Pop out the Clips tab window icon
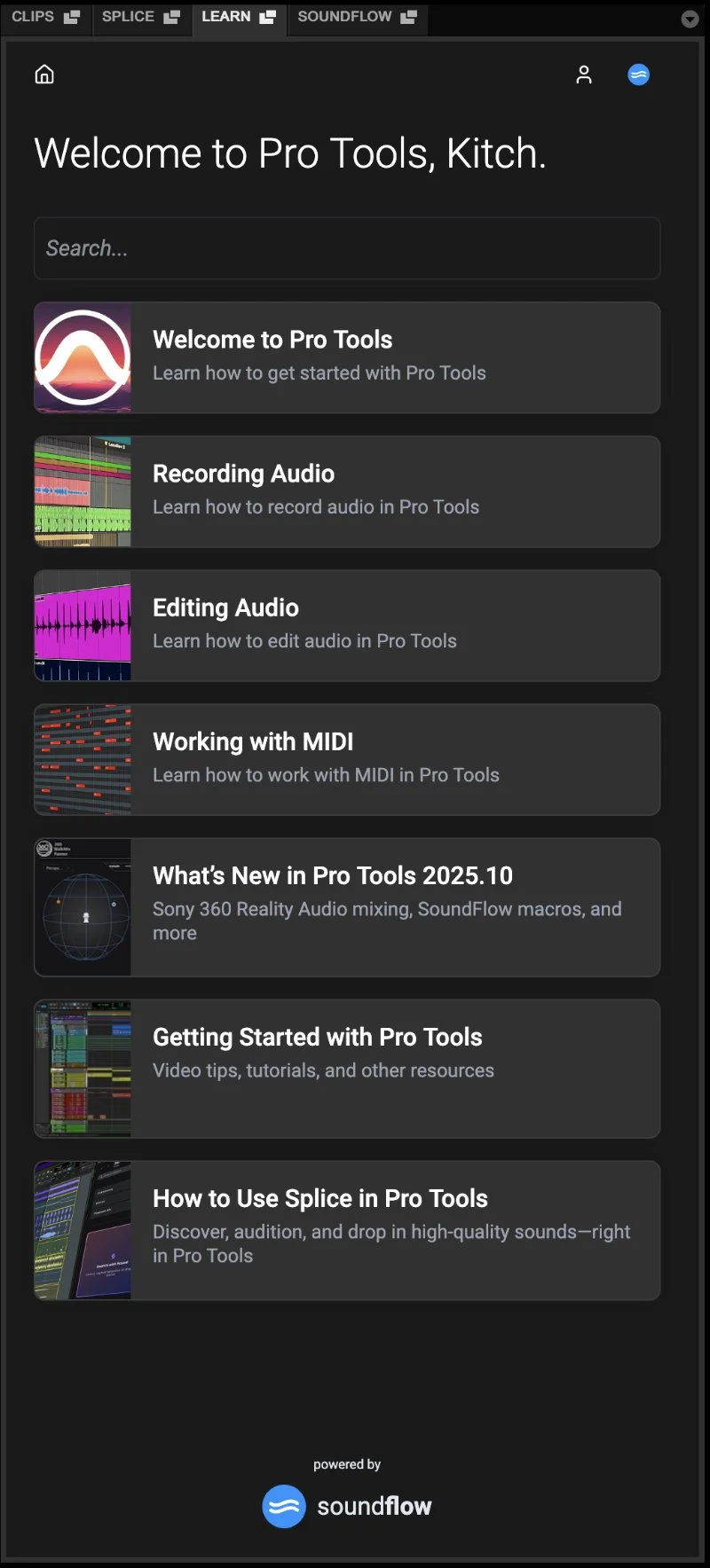The image size is (710, 1568). (72, 17)
